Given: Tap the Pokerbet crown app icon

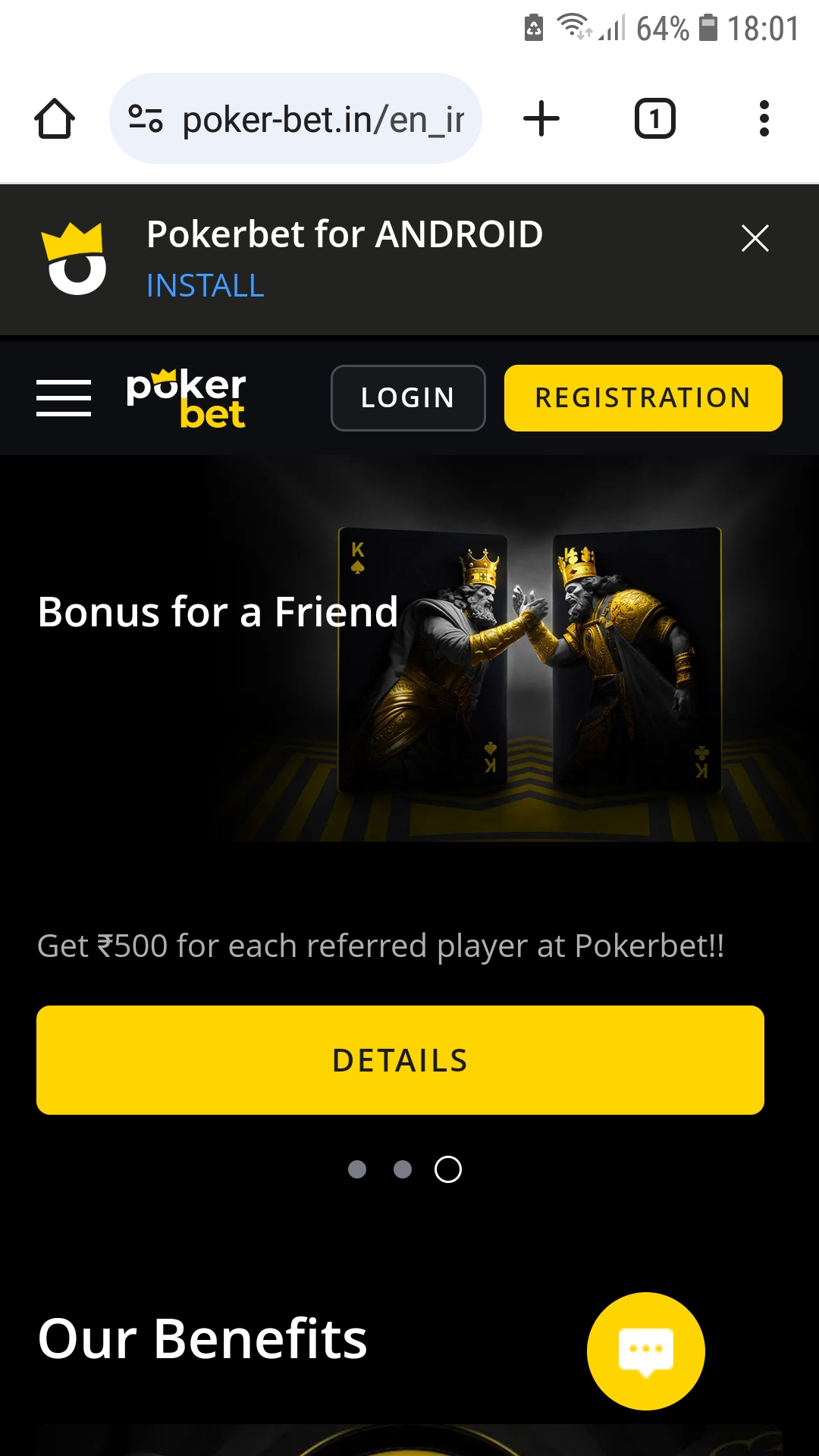Looking at the screenshot, I should (x=74, y=259).
